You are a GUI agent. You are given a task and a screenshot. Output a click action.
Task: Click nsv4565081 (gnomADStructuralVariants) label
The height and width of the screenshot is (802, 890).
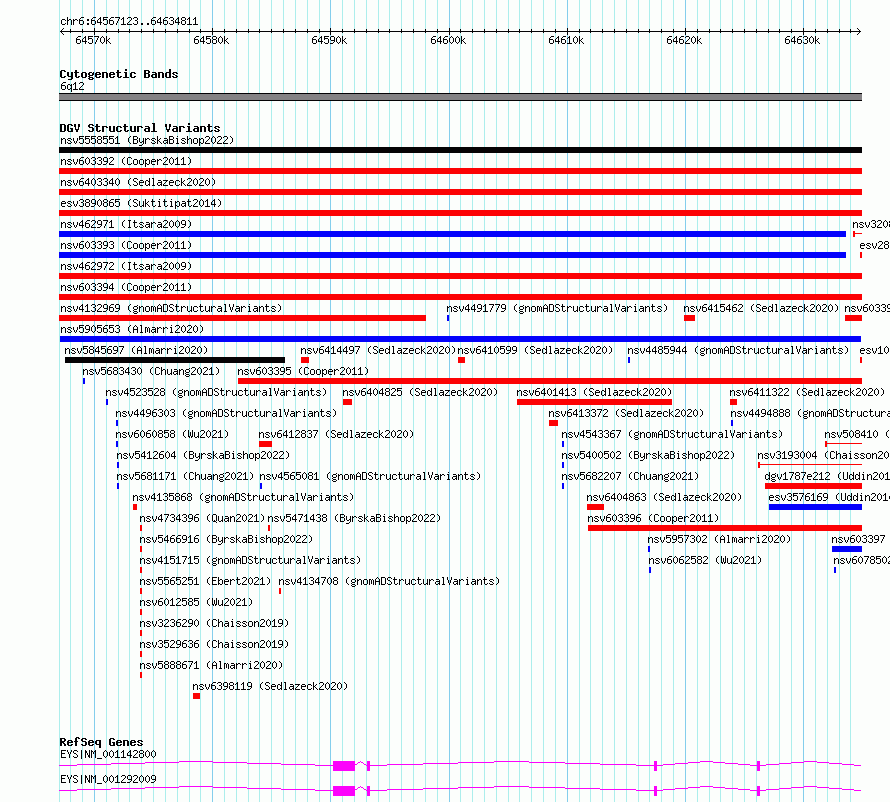[370, 476]
